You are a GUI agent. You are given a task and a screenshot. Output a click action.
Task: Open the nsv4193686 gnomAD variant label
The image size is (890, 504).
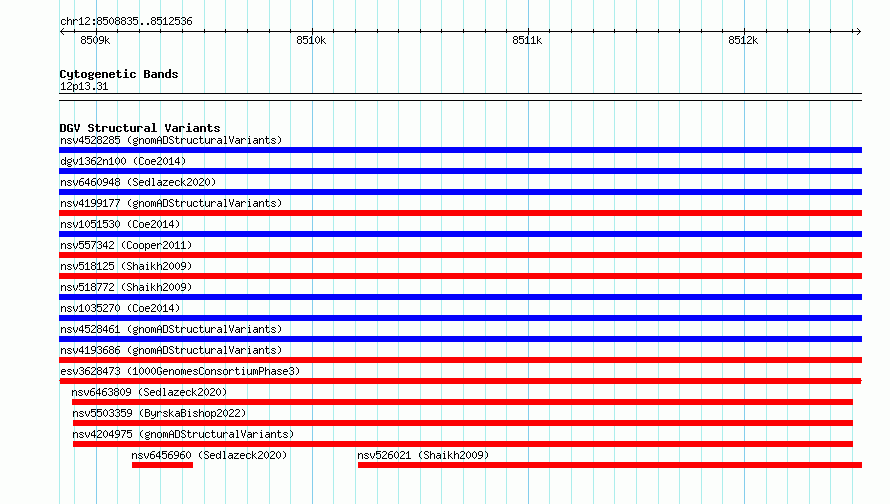point(171,350)
